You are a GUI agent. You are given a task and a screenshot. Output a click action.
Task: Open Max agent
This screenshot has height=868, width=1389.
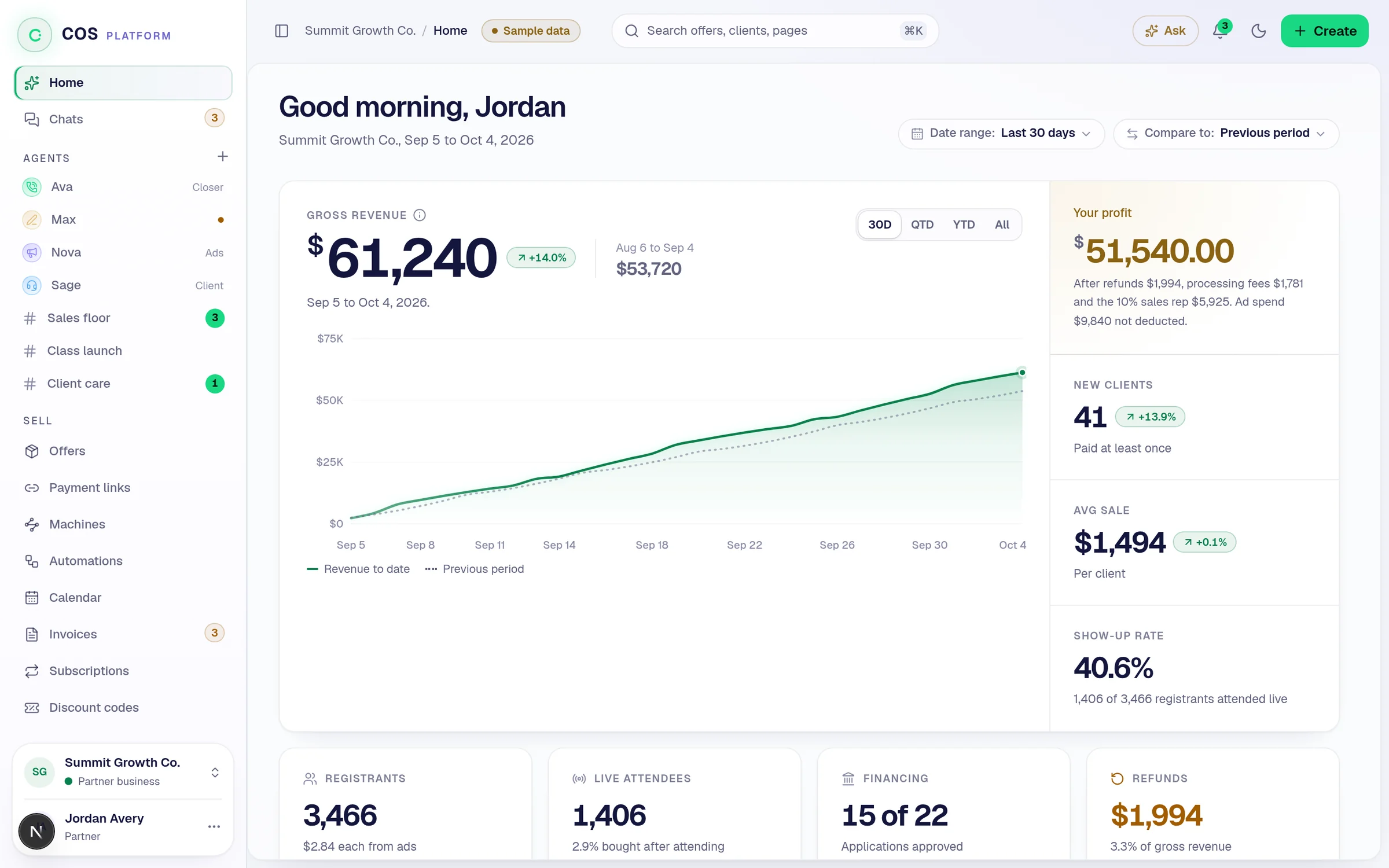pyautogui.click(x=123, y=220)
